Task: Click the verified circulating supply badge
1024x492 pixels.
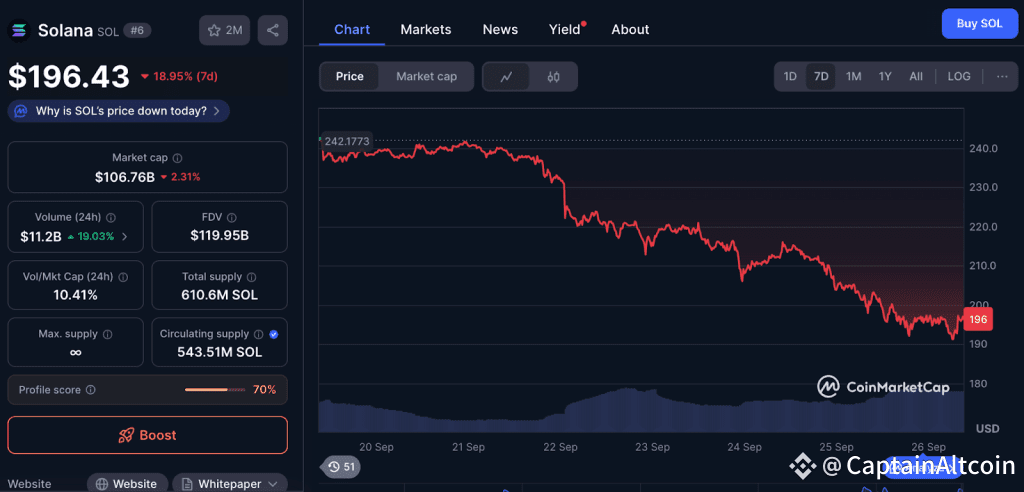Action: point(274,334)
